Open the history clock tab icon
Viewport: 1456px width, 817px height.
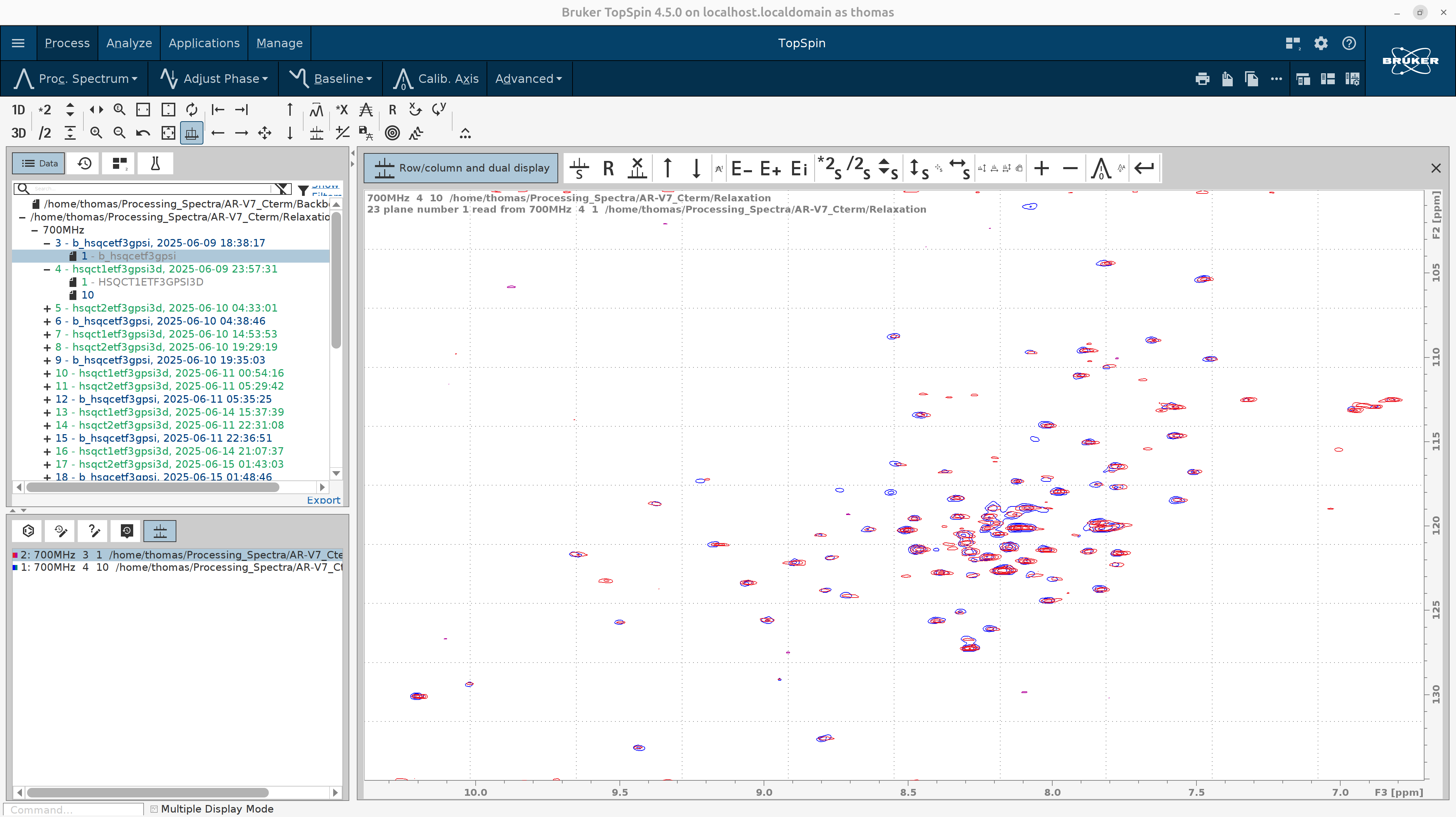point(84,163)
